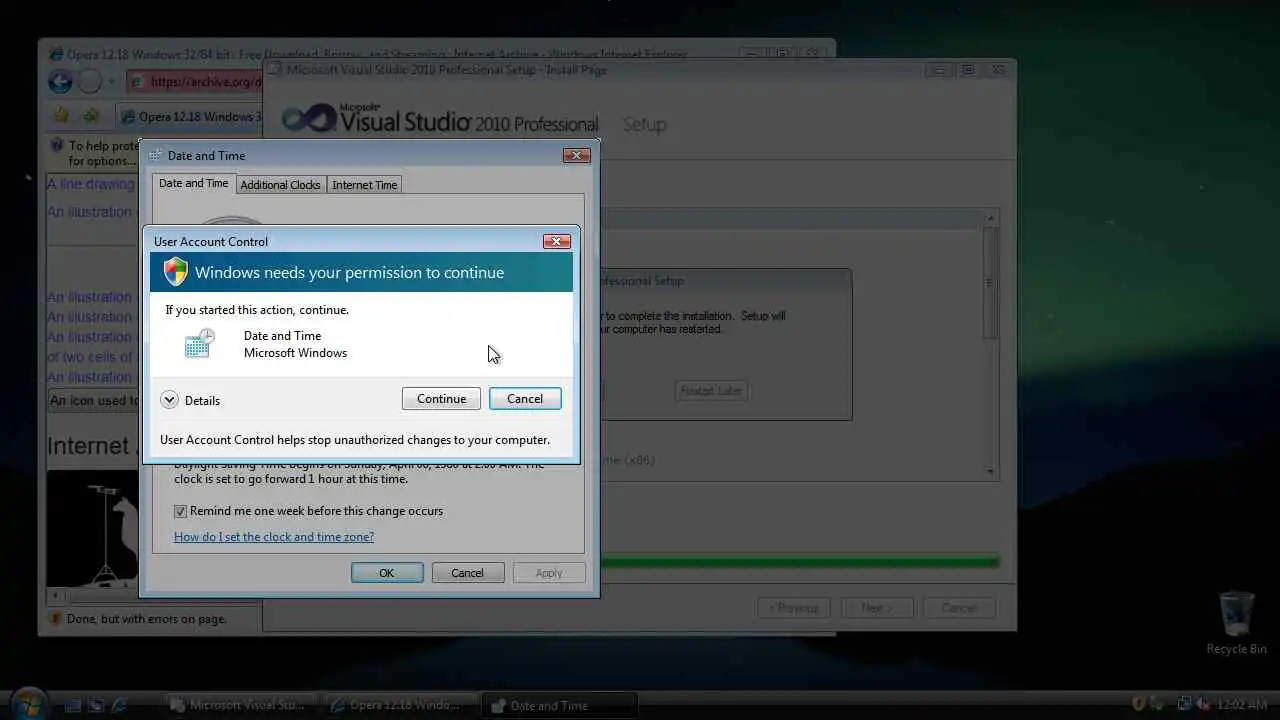Open the Windows Start orb
Screen dimensions: 1280x720
click(27, 703)
